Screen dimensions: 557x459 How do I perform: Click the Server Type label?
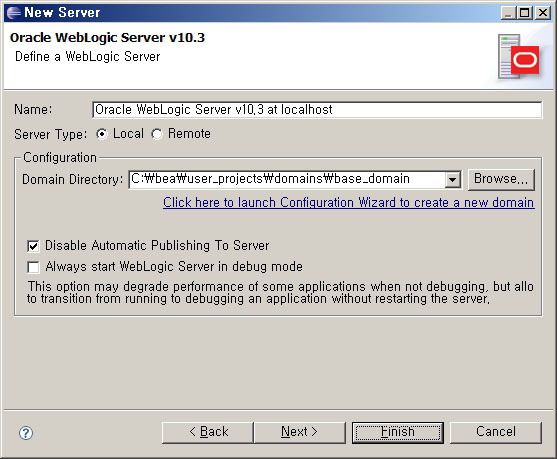pos(50,134)
